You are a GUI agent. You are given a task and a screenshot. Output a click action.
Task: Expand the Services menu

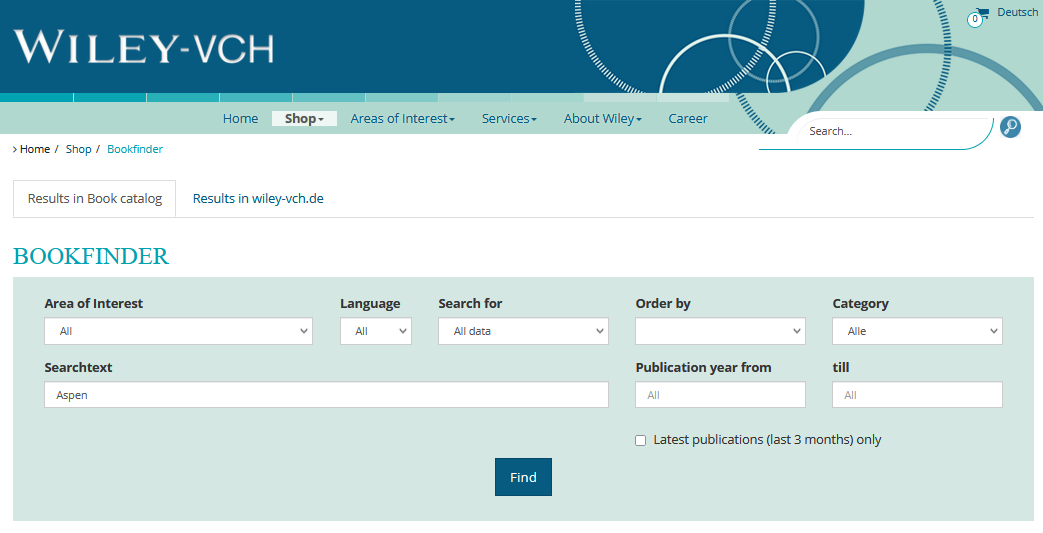tap(509, 118)
